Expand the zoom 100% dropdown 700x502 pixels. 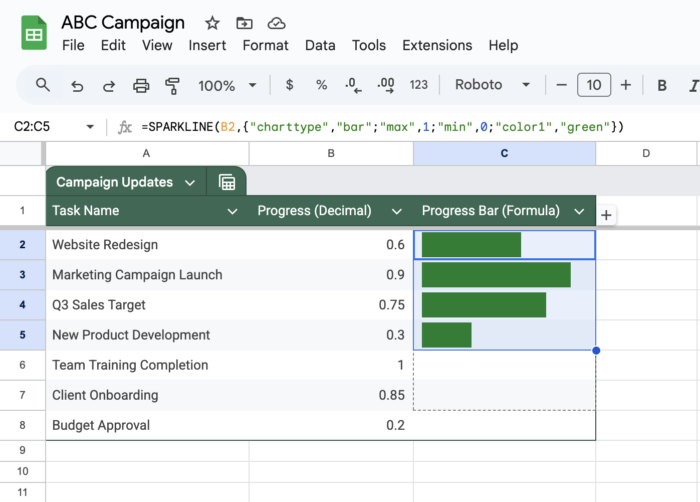pyautogui.click(x=227, y=85)
